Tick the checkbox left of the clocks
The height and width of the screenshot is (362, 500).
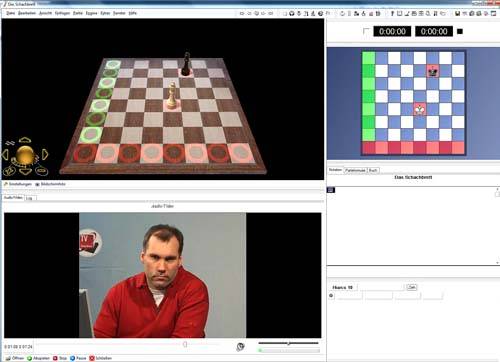[366, 31]
